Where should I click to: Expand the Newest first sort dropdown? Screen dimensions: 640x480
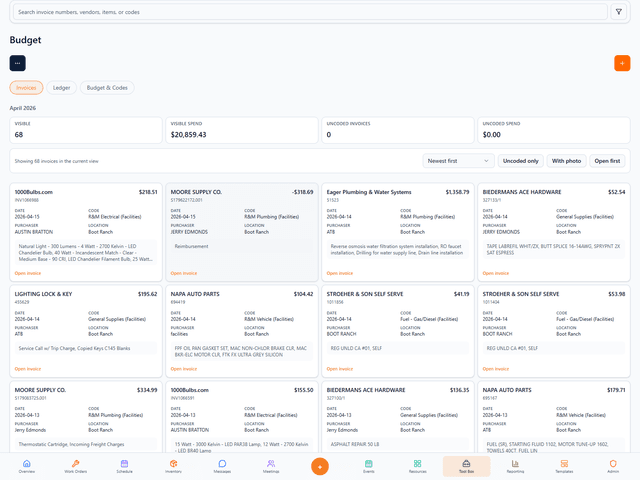(x=459, y=160)
